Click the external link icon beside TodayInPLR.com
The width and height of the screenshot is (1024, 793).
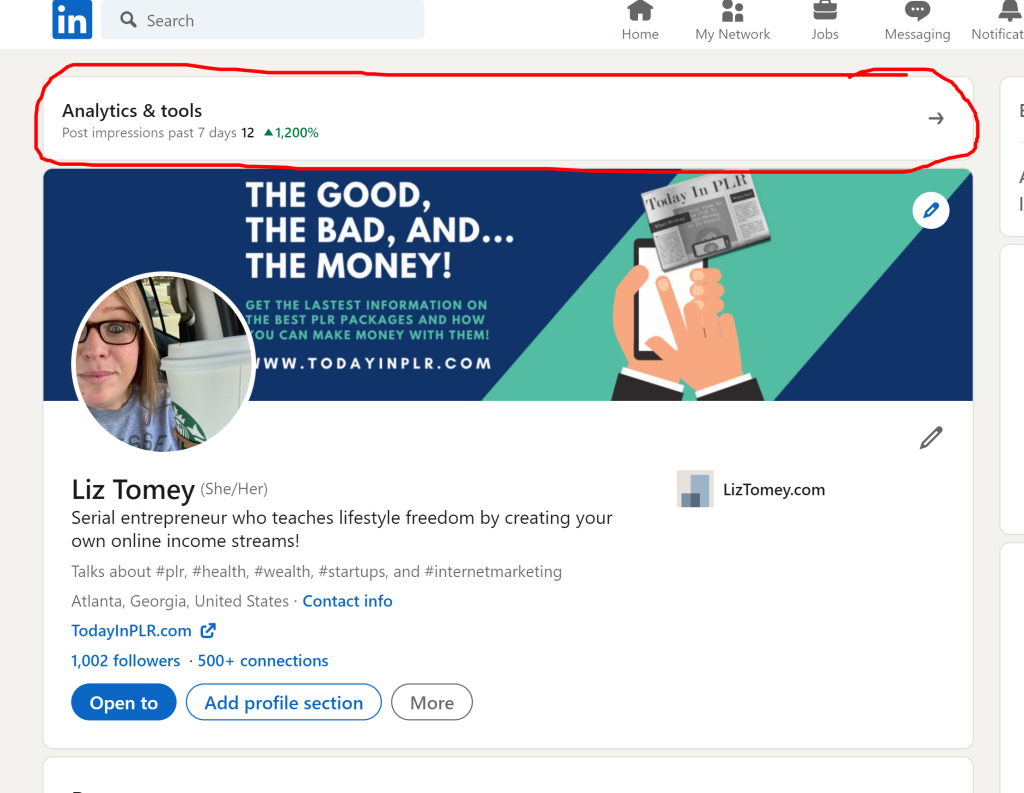pyautogui.click(x=208, y=630)
